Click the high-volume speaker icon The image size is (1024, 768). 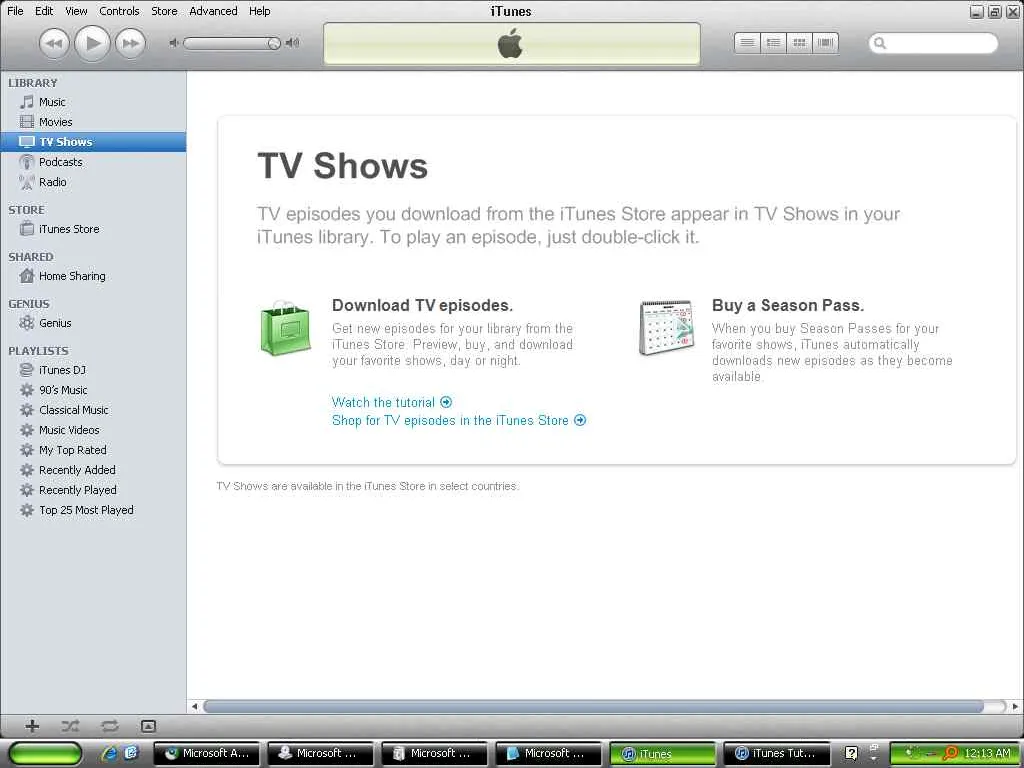[x=293, y=43]
